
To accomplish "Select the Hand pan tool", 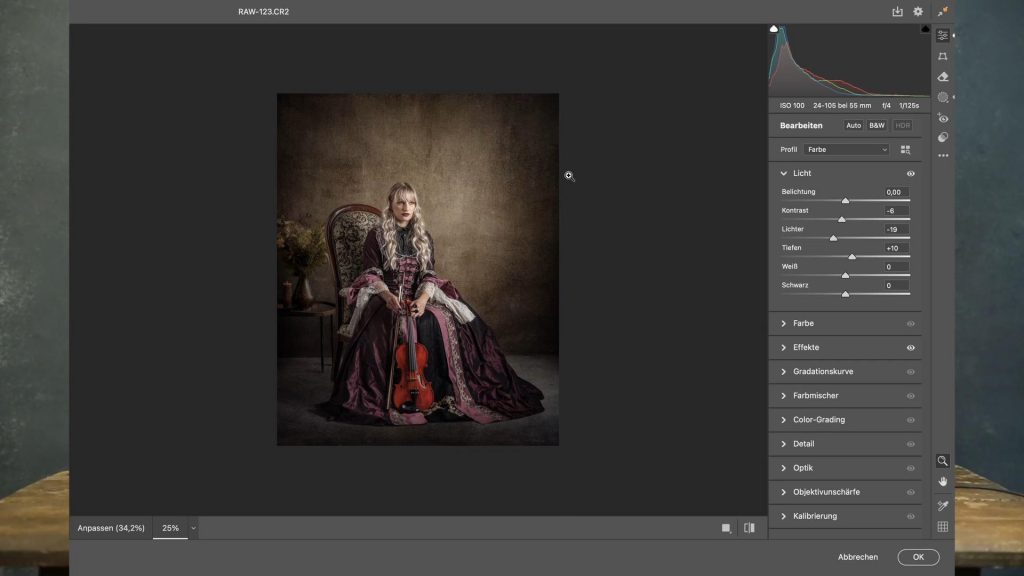I will [942, 481].
